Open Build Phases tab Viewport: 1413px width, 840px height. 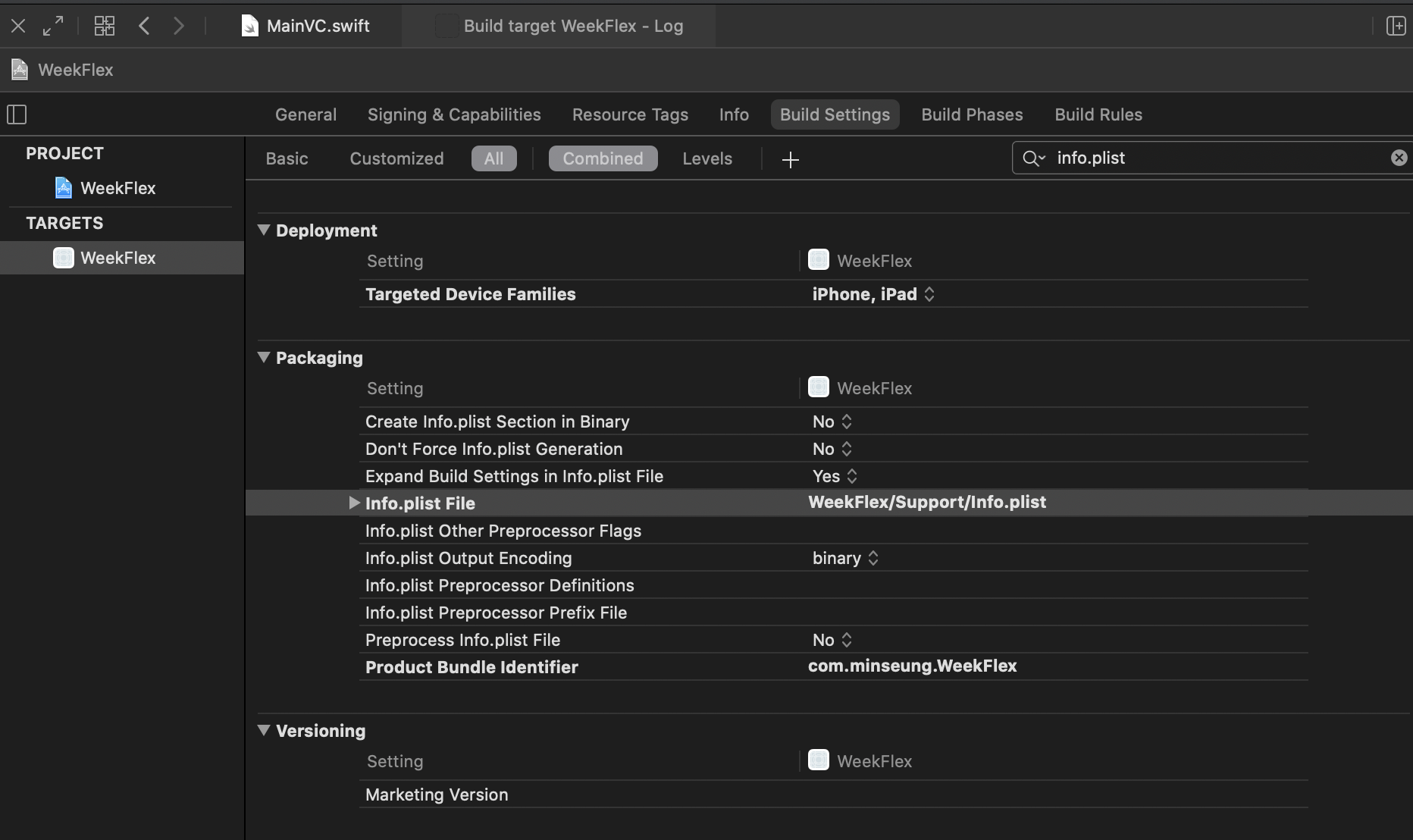[972, 114]
